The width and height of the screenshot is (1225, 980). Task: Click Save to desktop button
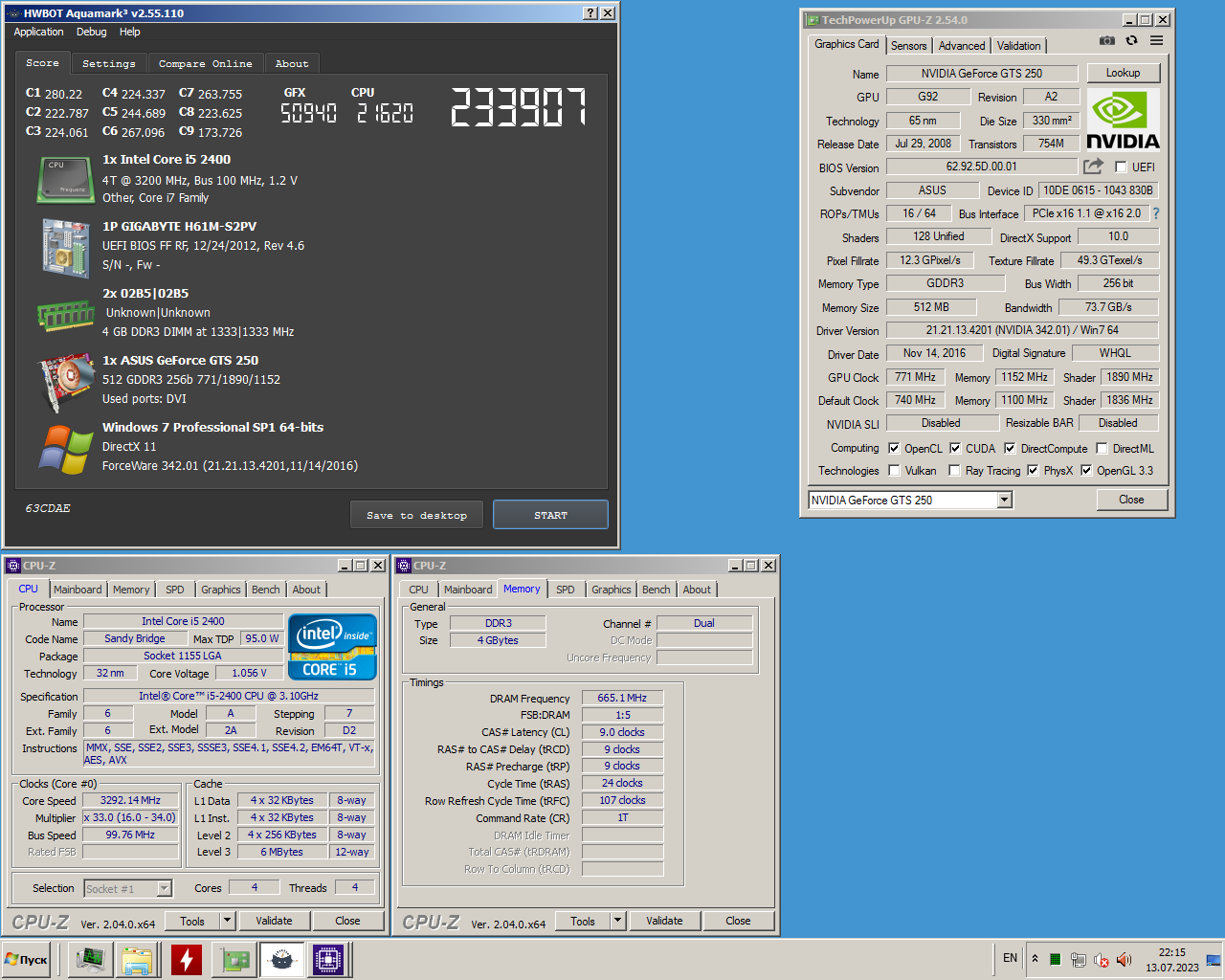tap(417, 515)
